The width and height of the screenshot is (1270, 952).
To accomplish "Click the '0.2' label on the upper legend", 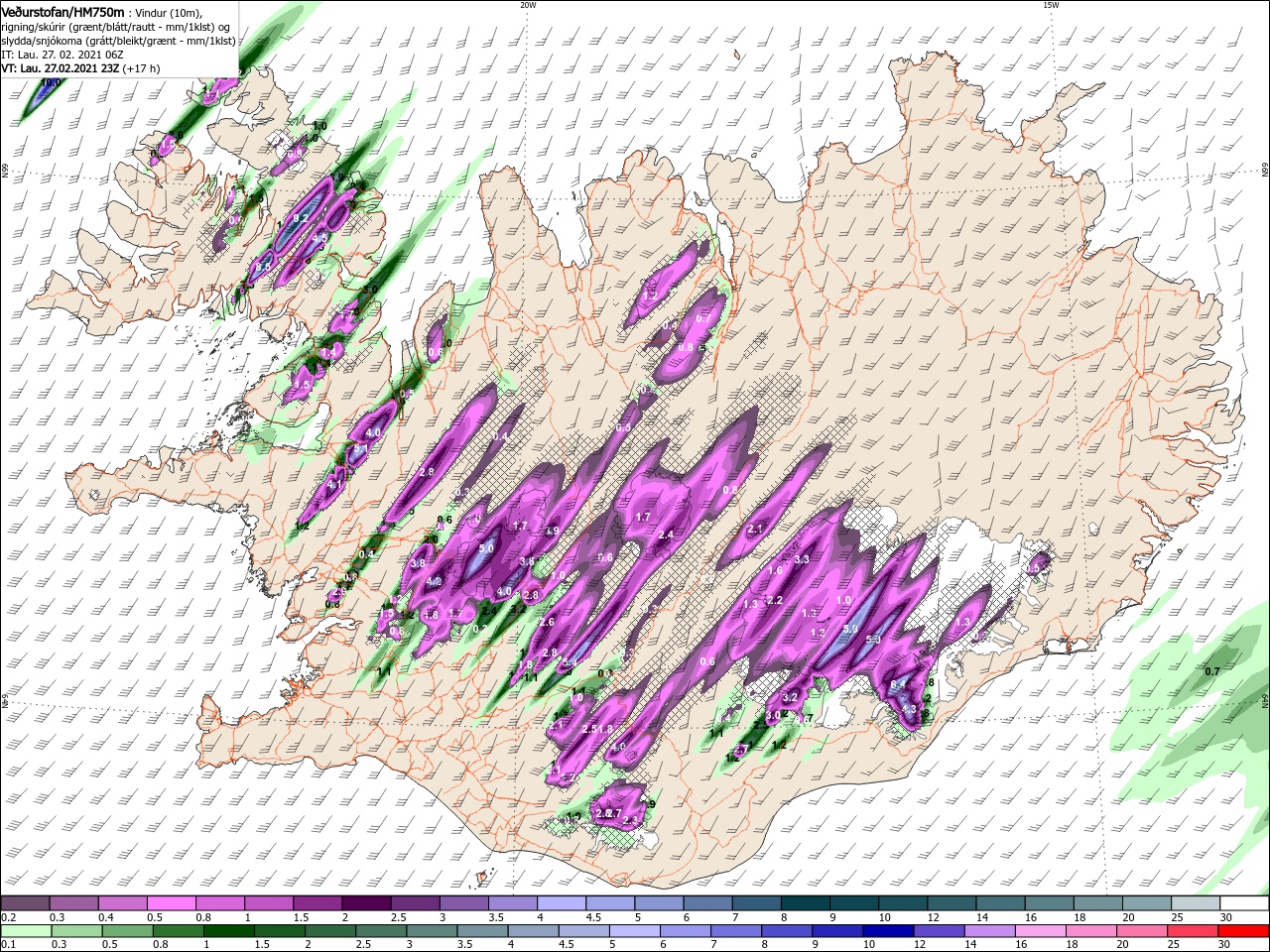I will click(8, 918).
